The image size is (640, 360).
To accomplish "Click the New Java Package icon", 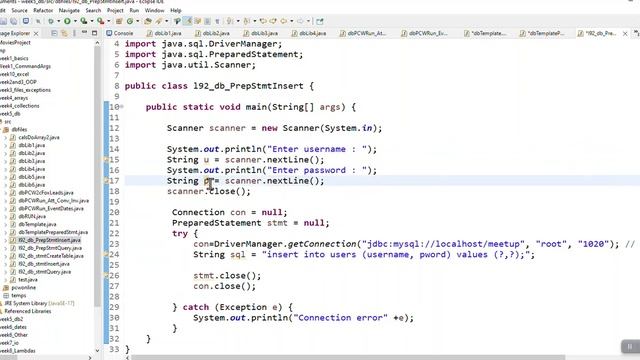I will pos(119,21).
